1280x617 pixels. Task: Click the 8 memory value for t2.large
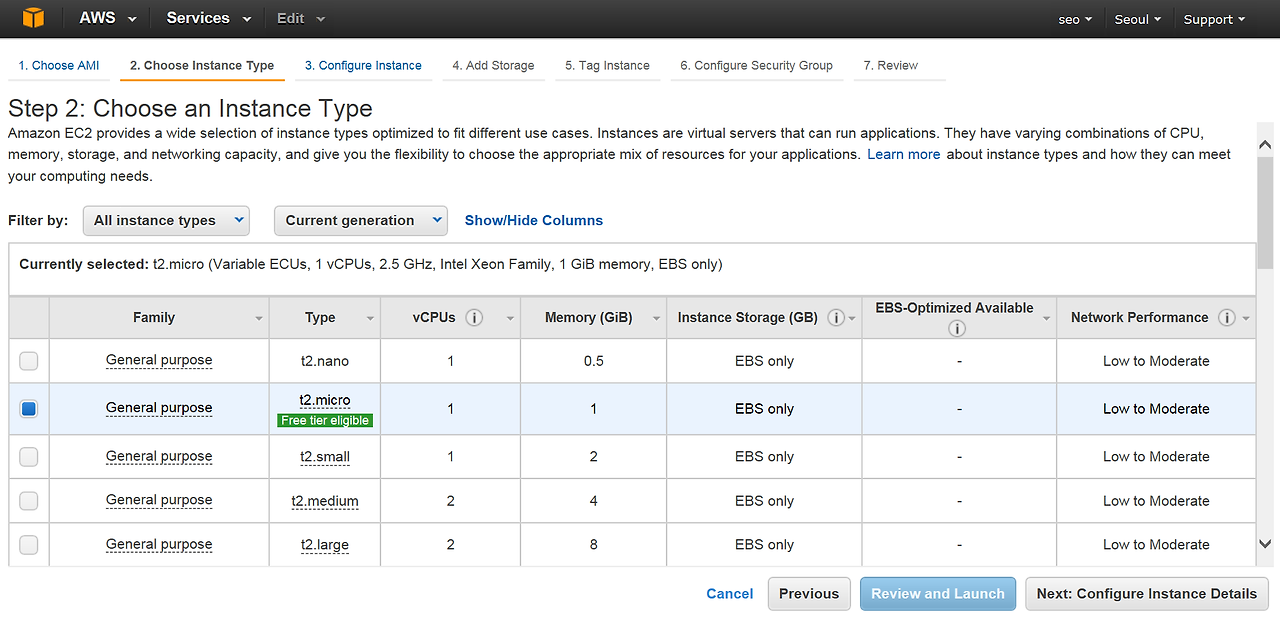click(594, 545)
